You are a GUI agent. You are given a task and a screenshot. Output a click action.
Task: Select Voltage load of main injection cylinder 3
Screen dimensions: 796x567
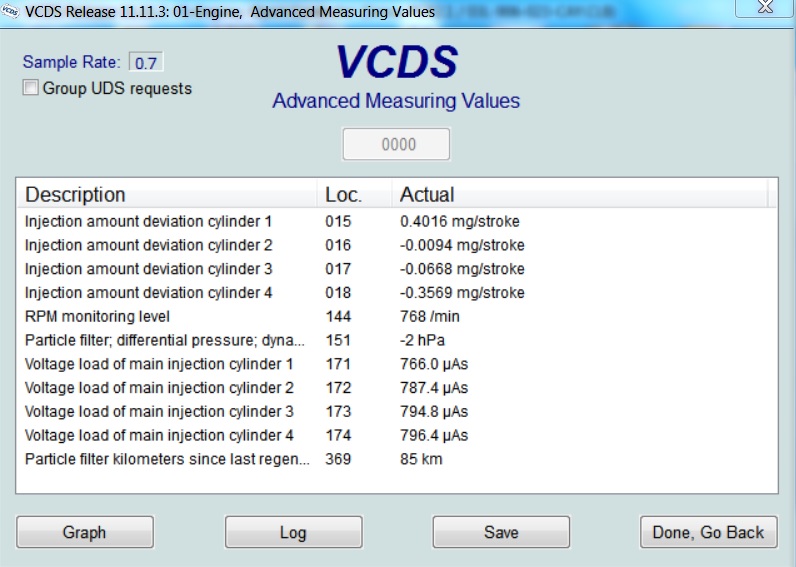[x=158, y=412]
